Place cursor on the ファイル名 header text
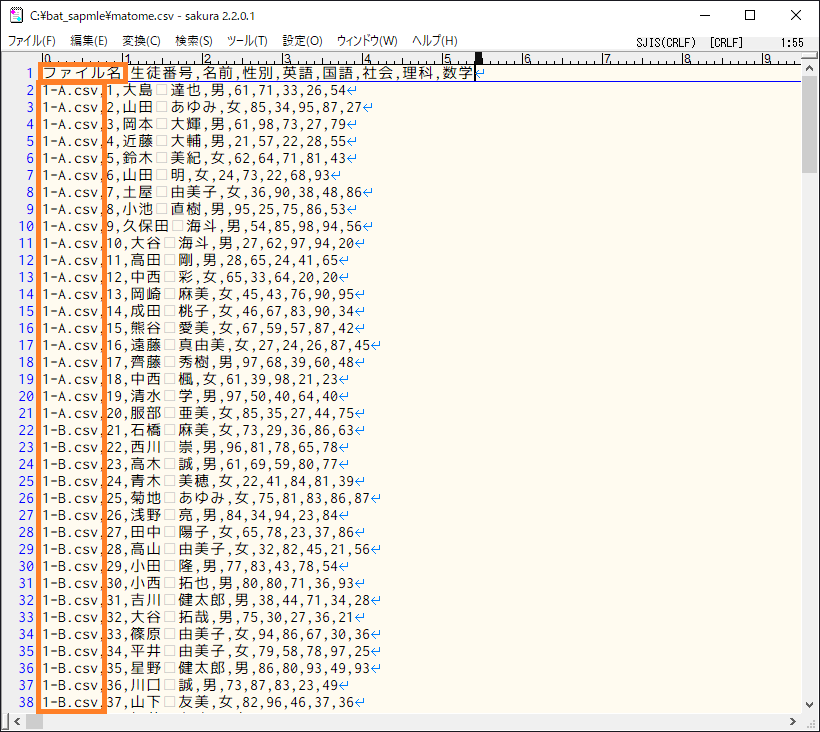 coord(82,73)
